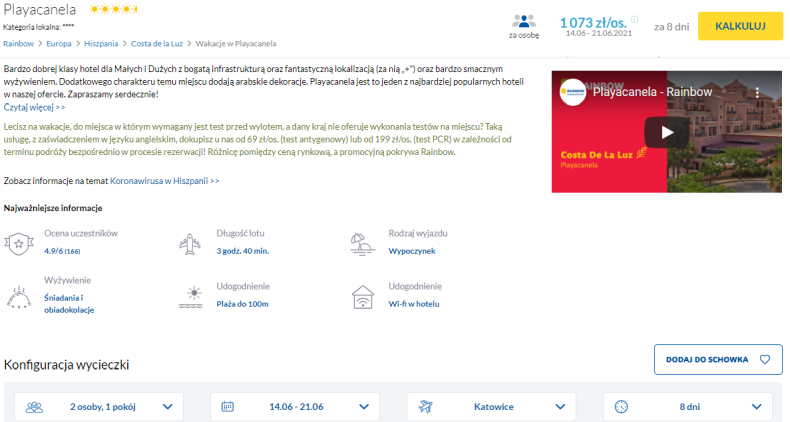
Task: Click the sun and waves beach icon
Action: (191, 297)
